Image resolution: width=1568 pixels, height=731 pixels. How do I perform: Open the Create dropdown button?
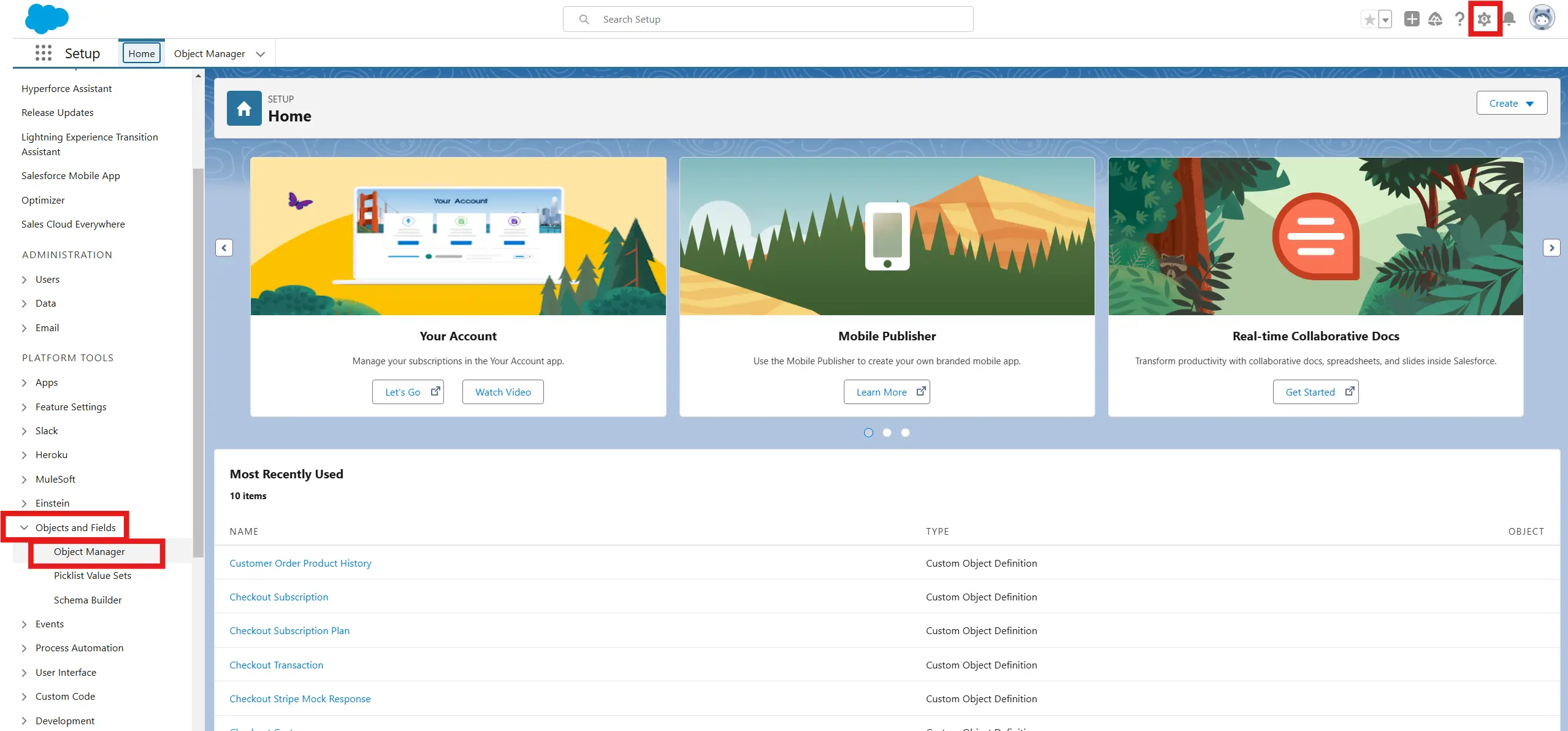tap(1512, 103)
